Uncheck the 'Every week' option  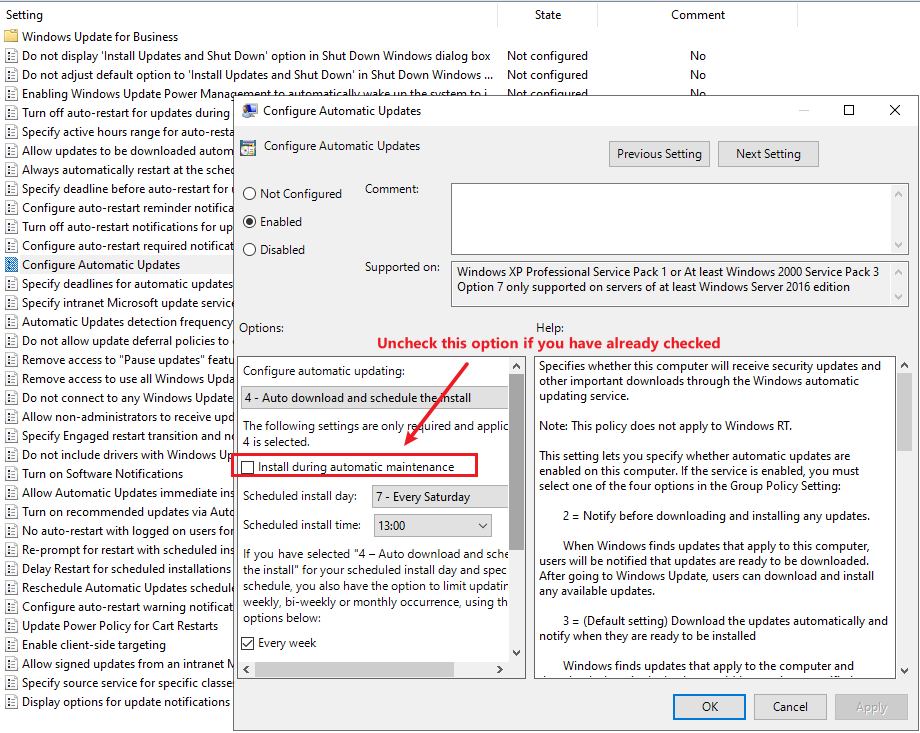247,642
